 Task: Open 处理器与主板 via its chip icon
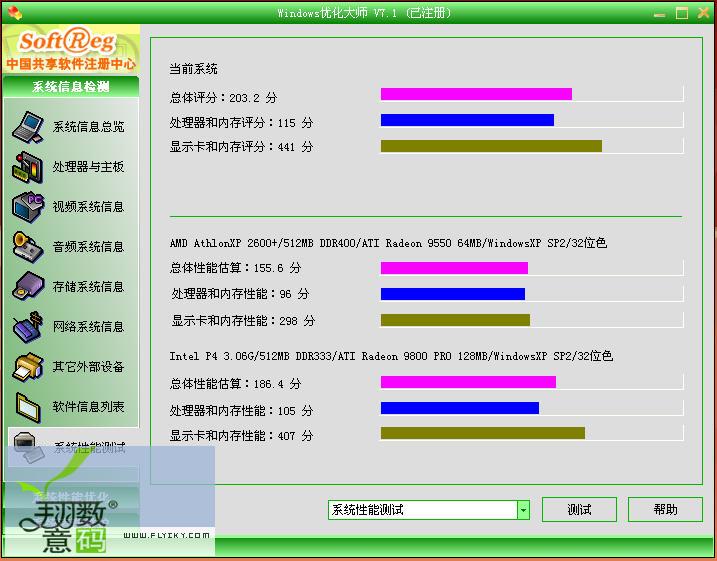[28, 167]
